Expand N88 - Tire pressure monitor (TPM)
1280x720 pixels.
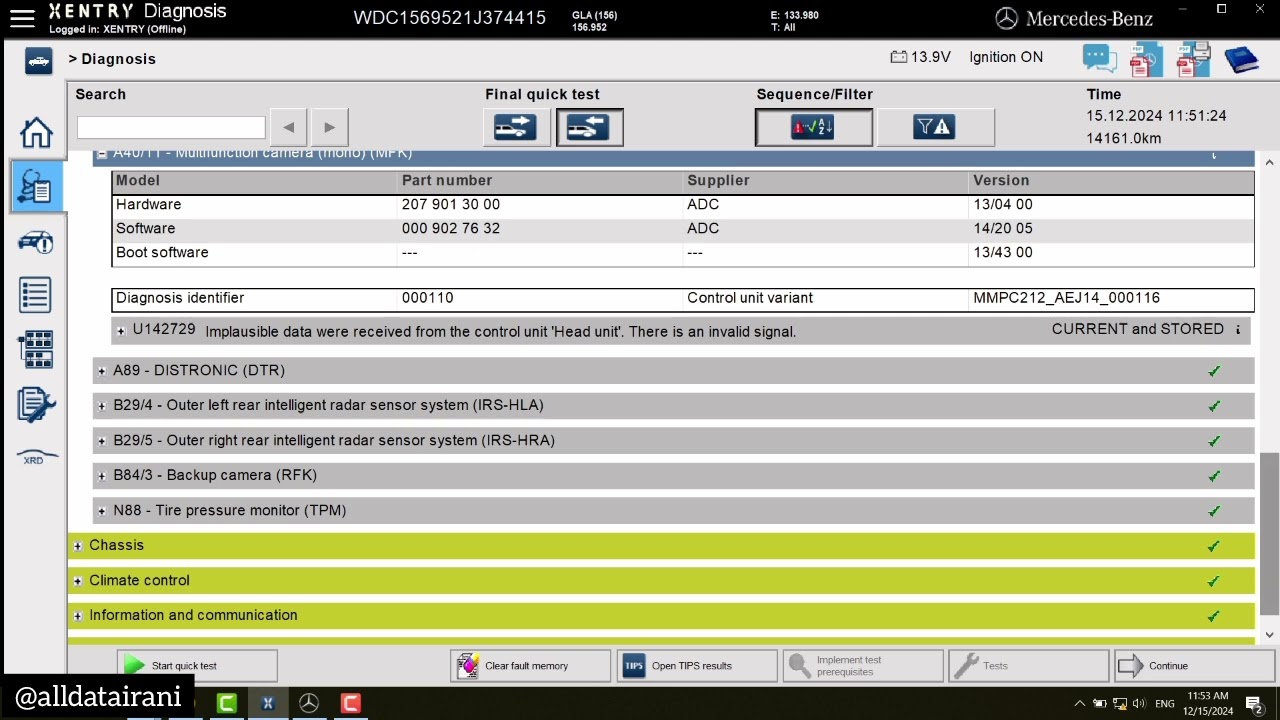[102, 511]
